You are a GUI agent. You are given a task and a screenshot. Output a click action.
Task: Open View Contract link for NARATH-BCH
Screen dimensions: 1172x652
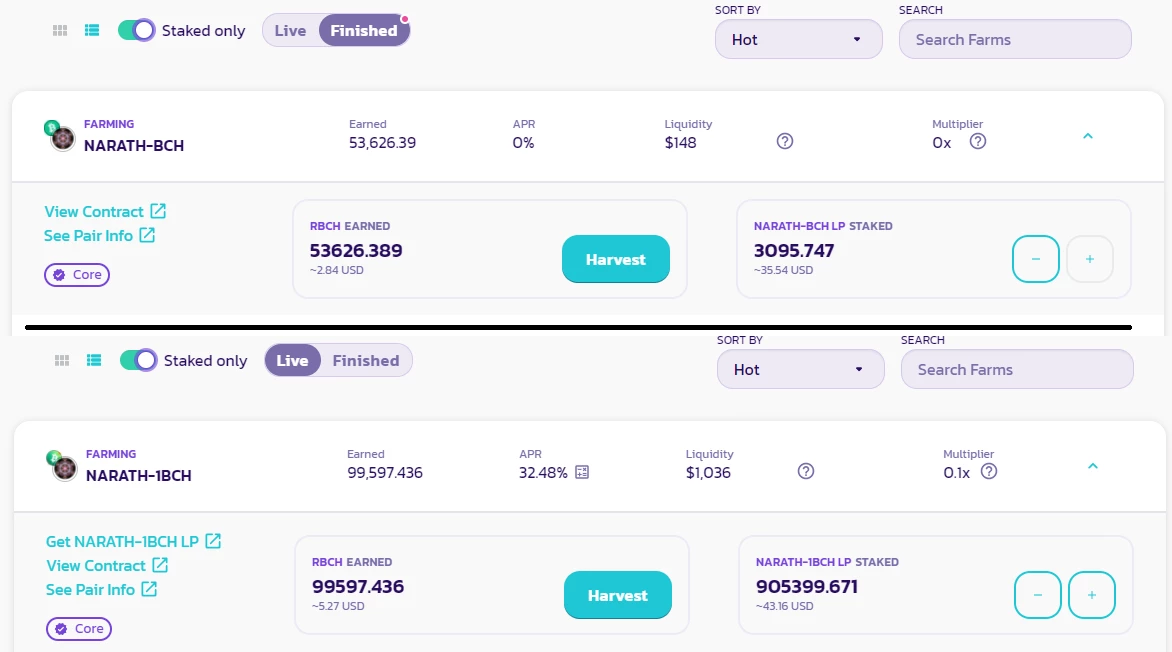click(105, 212)
